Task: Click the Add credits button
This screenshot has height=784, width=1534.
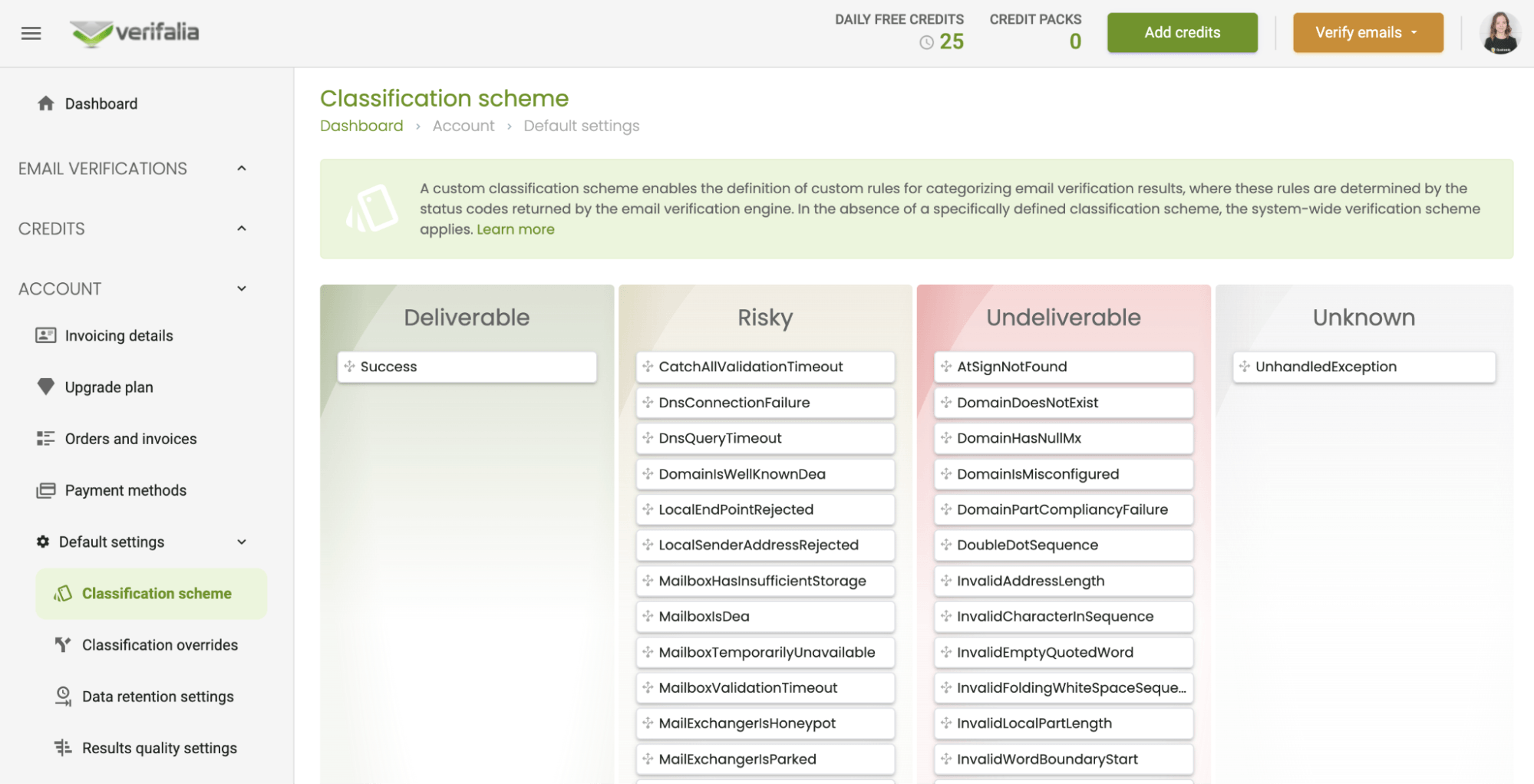Action: (1181, 32)
